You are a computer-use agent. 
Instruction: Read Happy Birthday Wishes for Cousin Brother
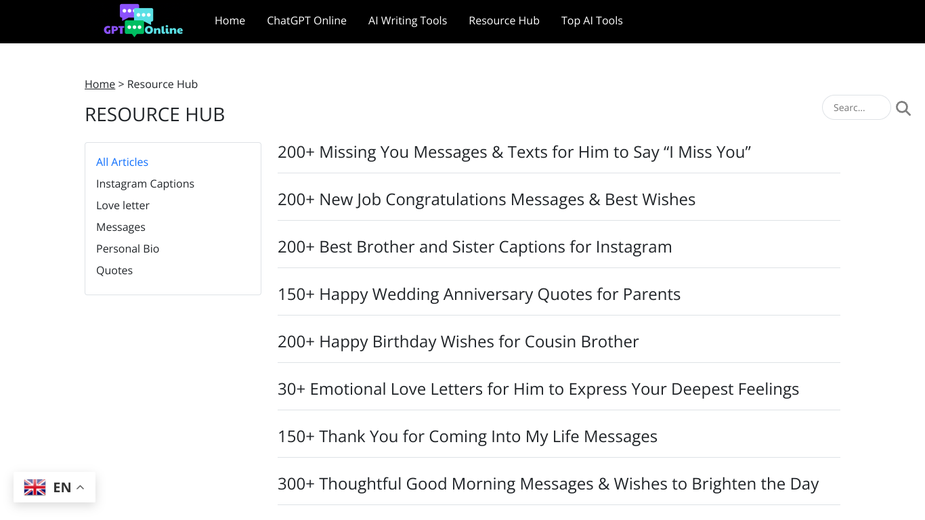click(x=458, y=342)
